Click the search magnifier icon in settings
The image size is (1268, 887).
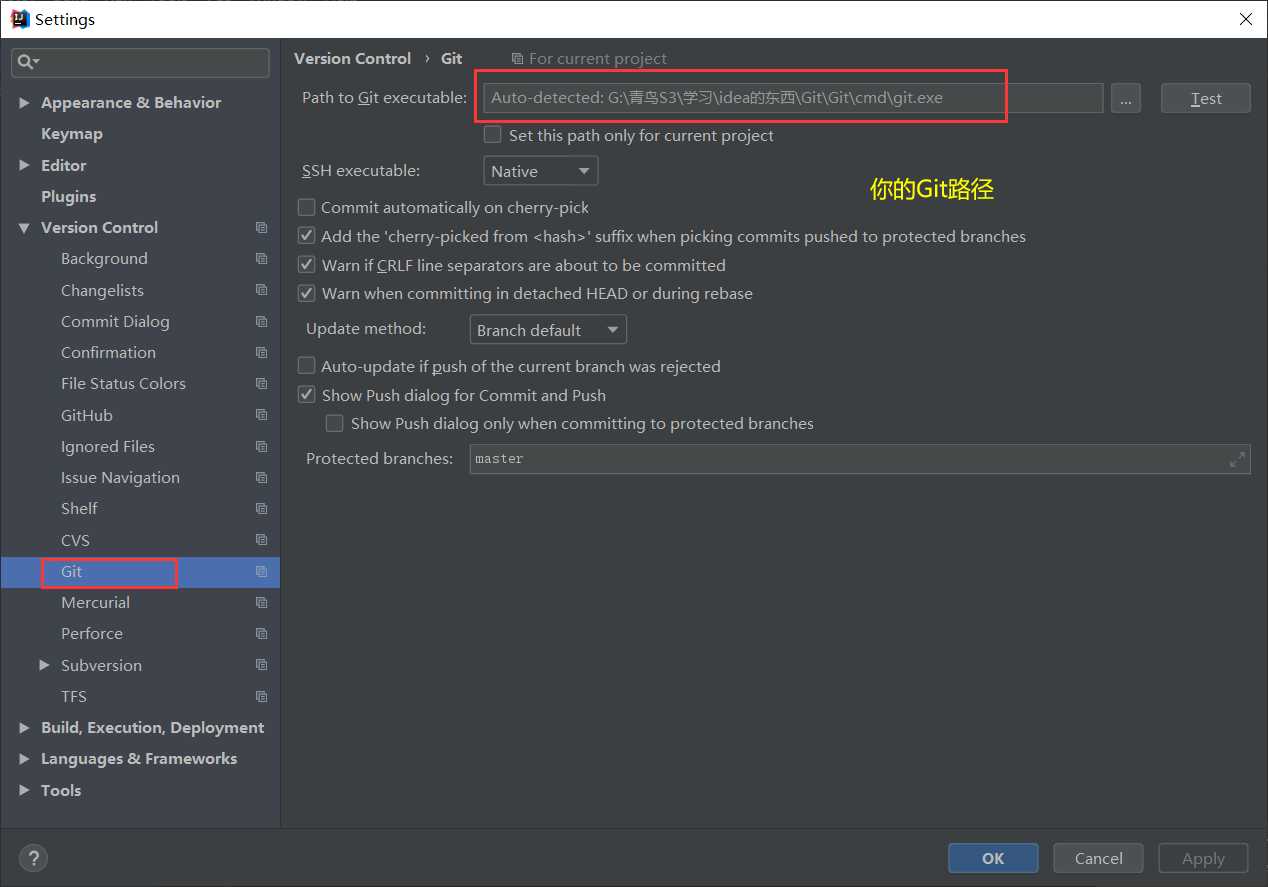coord(26,62)
